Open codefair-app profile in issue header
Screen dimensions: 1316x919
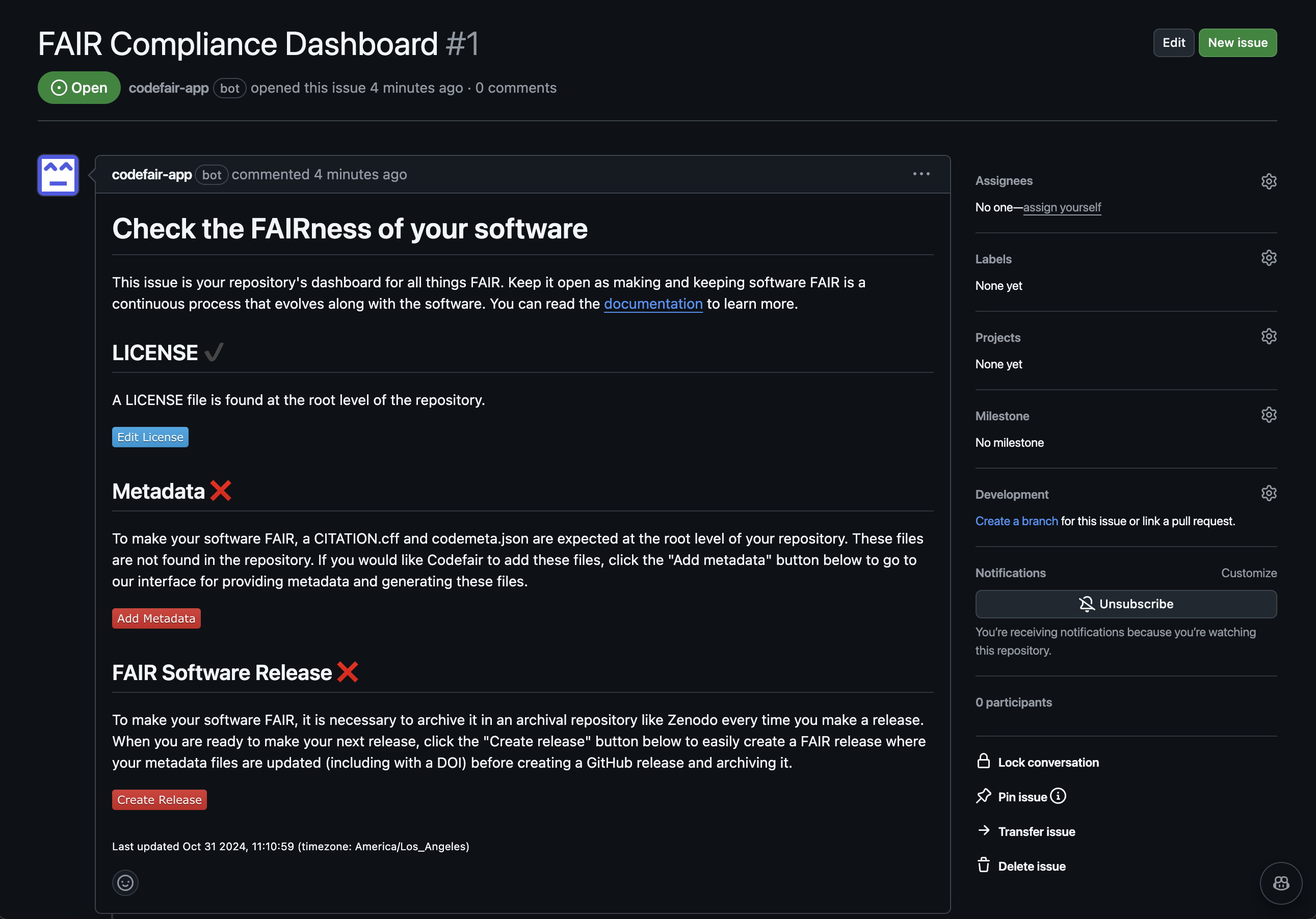pos(169,88)
